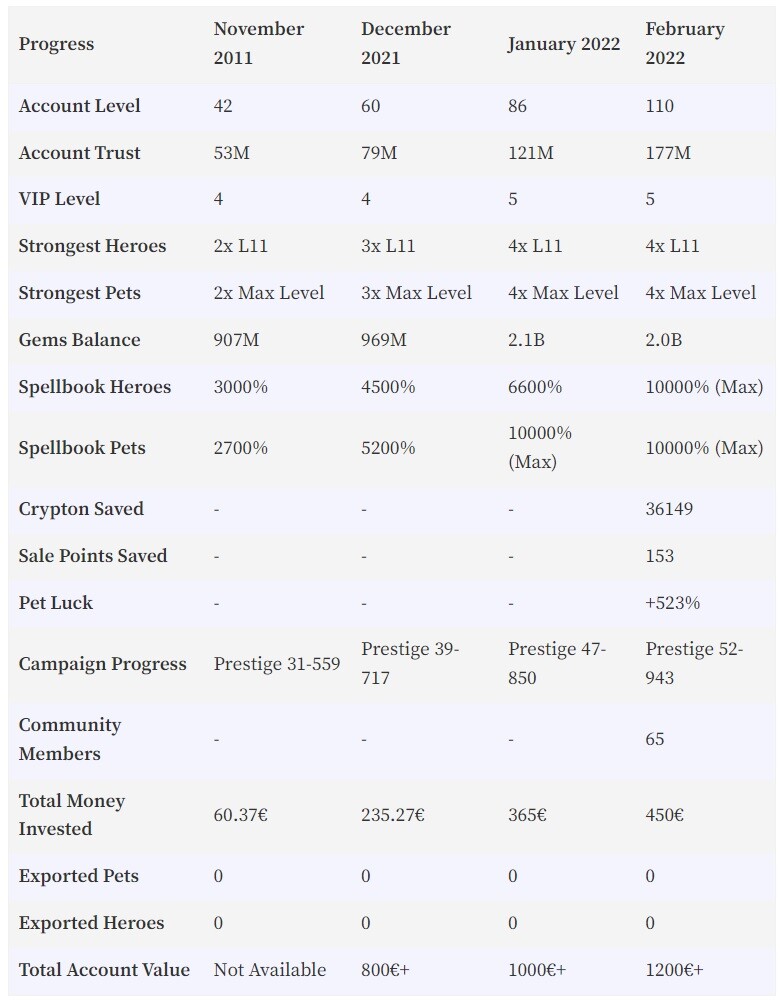Select the 2.1B Gems Balance cell
The height and width of the screenshot is (1002, 780).
tap(526, 339)
